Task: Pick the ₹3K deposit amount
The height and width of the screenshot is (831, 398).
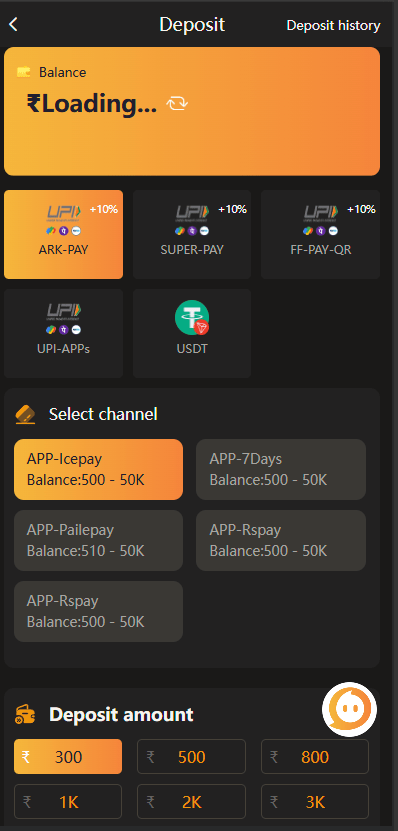Action: pyautogui.click(x=315, y=802)
